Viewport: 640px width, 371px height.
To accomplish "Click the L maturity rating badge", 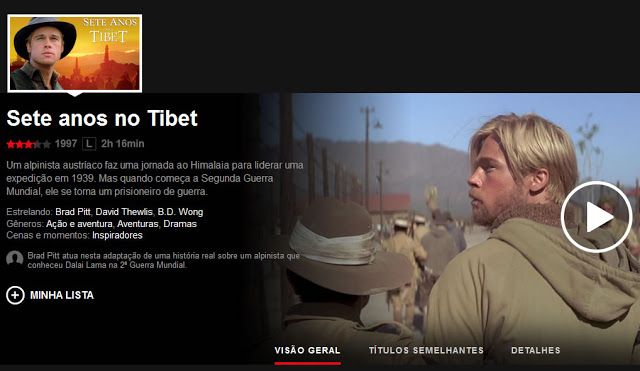I will coord(89,144).
